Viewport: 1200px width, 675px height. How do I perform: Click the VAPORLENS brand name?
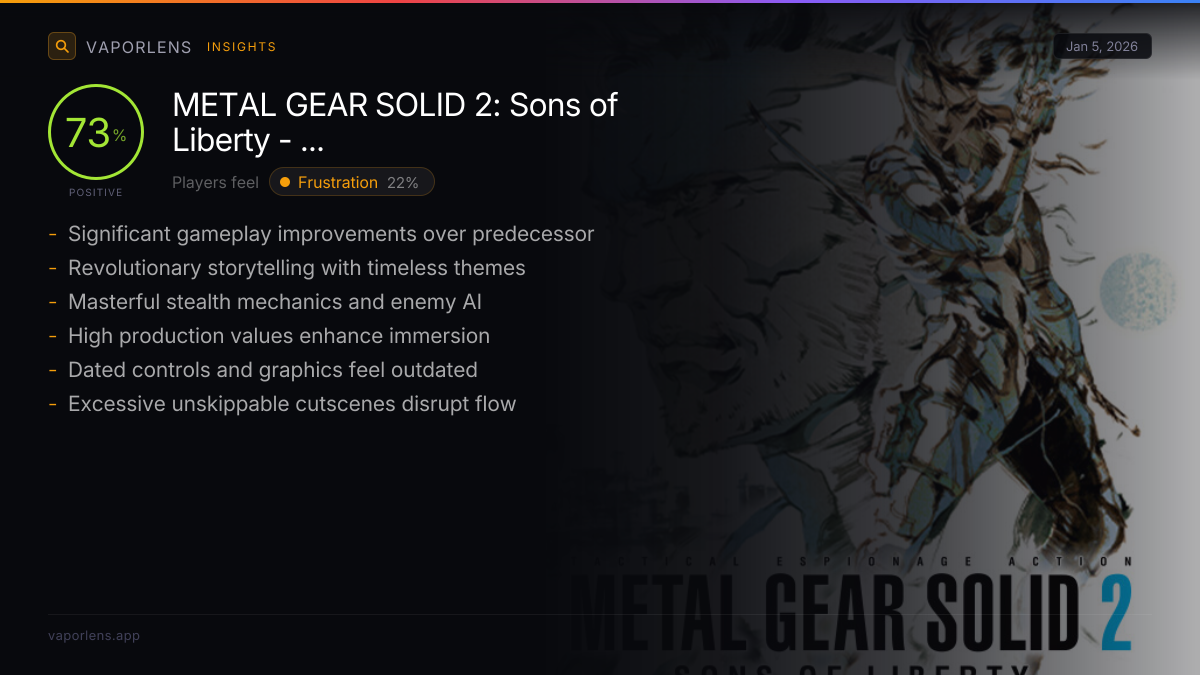(140, 47)
